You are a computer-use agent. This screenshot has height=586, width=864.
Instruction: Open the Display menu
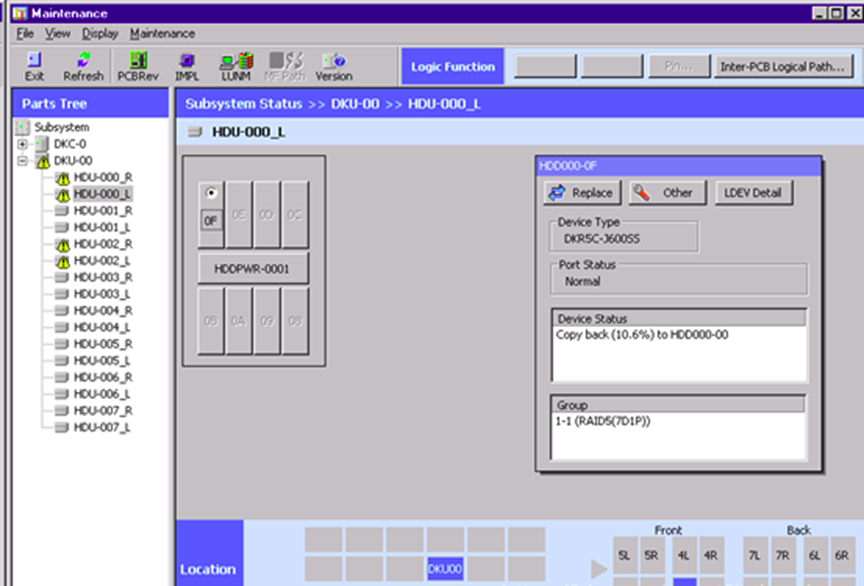click(x=100, y=33)
